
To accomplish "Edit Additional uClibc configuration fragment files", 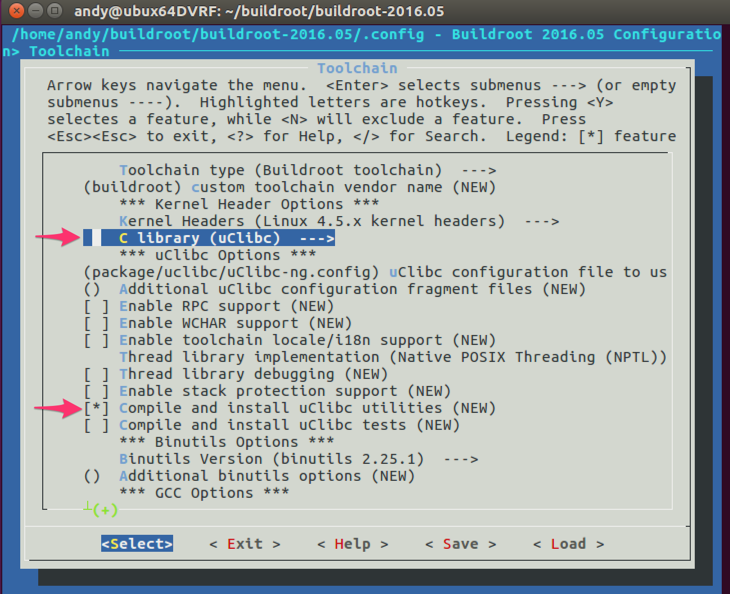I will [x=334, y=289].
